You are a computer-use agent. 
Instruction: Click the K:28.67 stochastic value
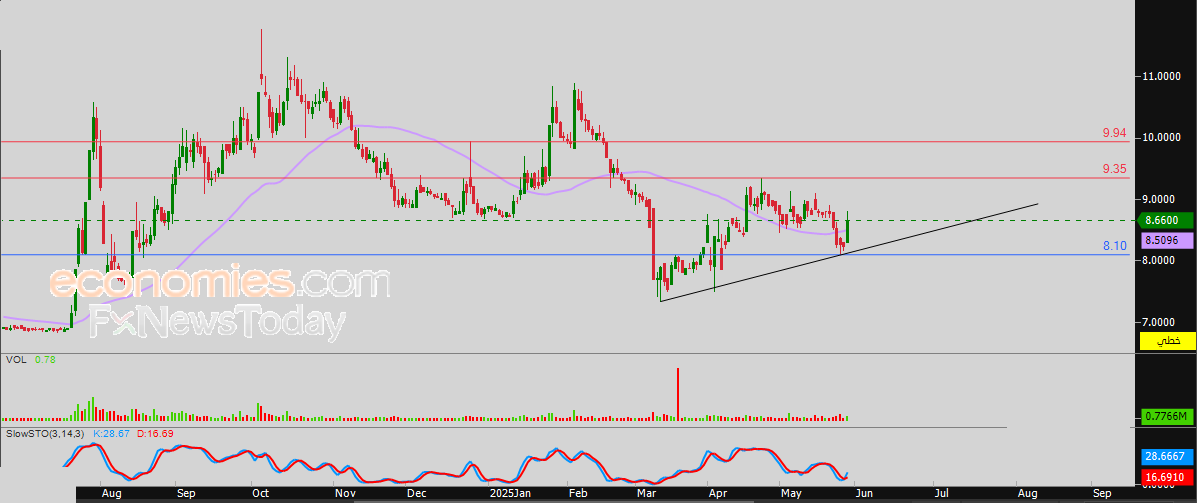click(111, 434)
